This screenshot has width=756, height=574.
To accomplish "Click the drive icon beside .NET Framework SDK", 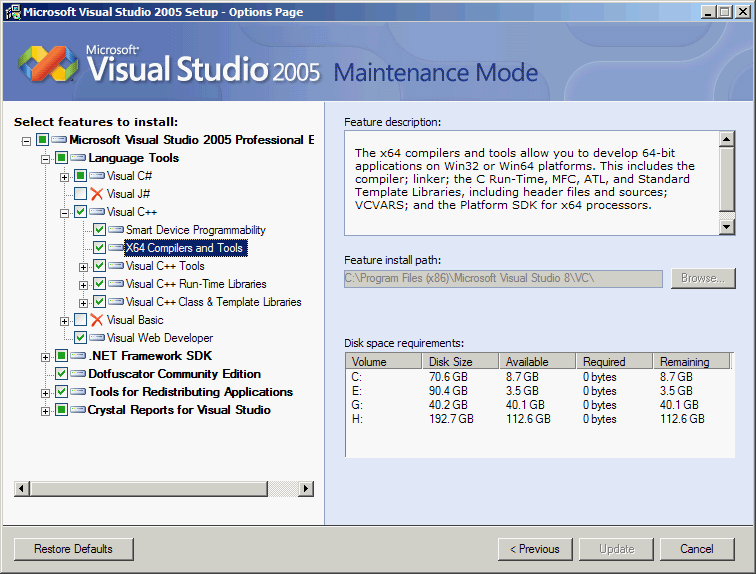I will 78,356.
